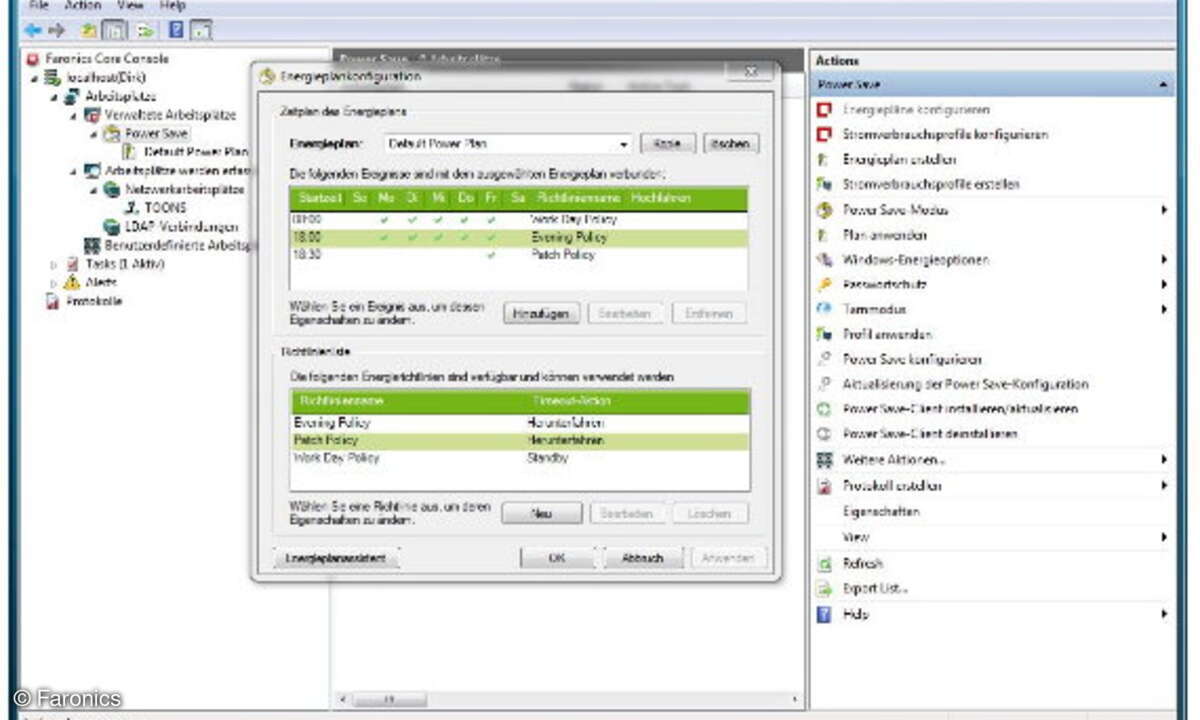Click the Back arrow in the toolbar
The image size is (1200, 720).
[x=32, y=30]
